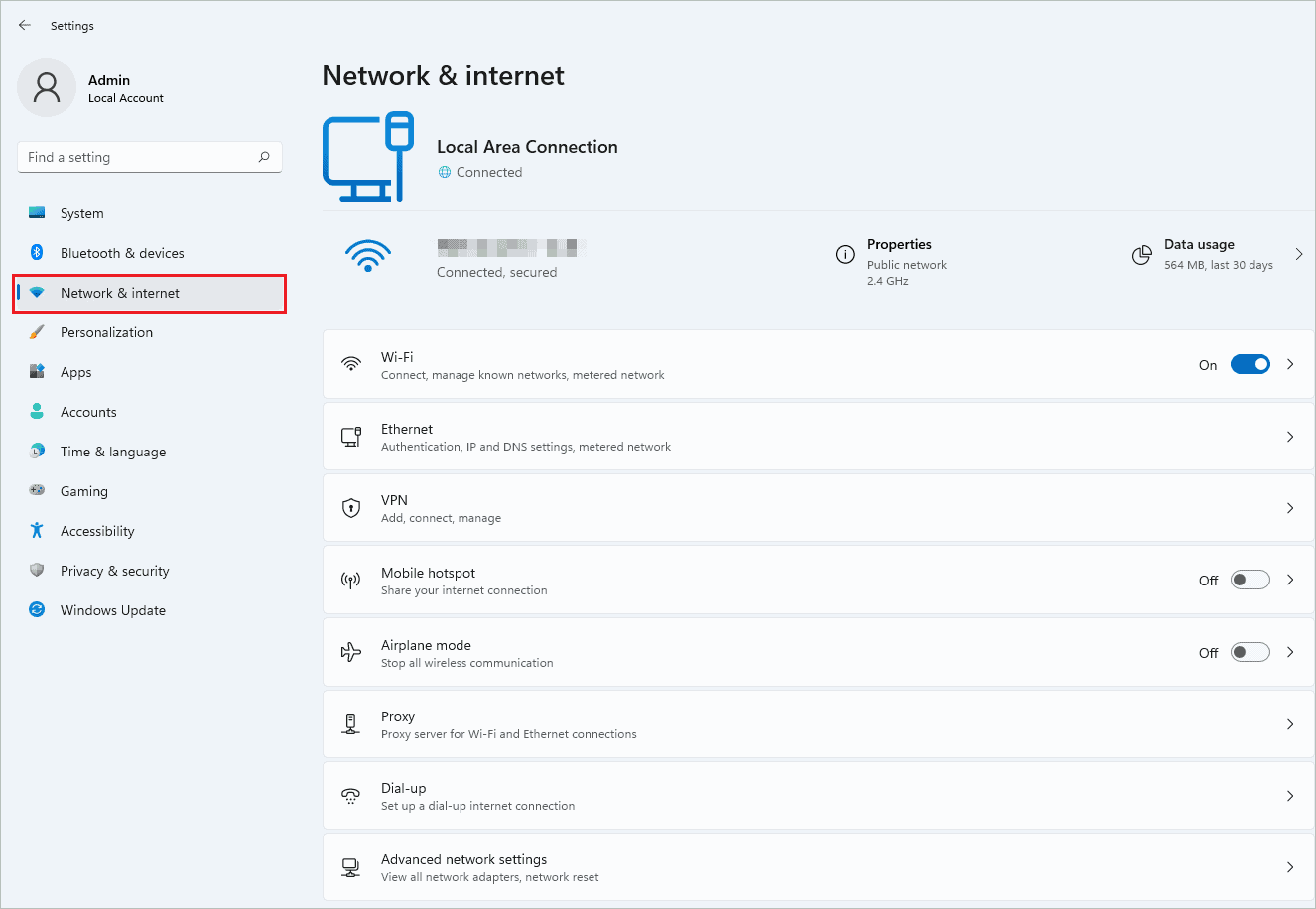Open Accessibility settings category

(x=150, y=531)
